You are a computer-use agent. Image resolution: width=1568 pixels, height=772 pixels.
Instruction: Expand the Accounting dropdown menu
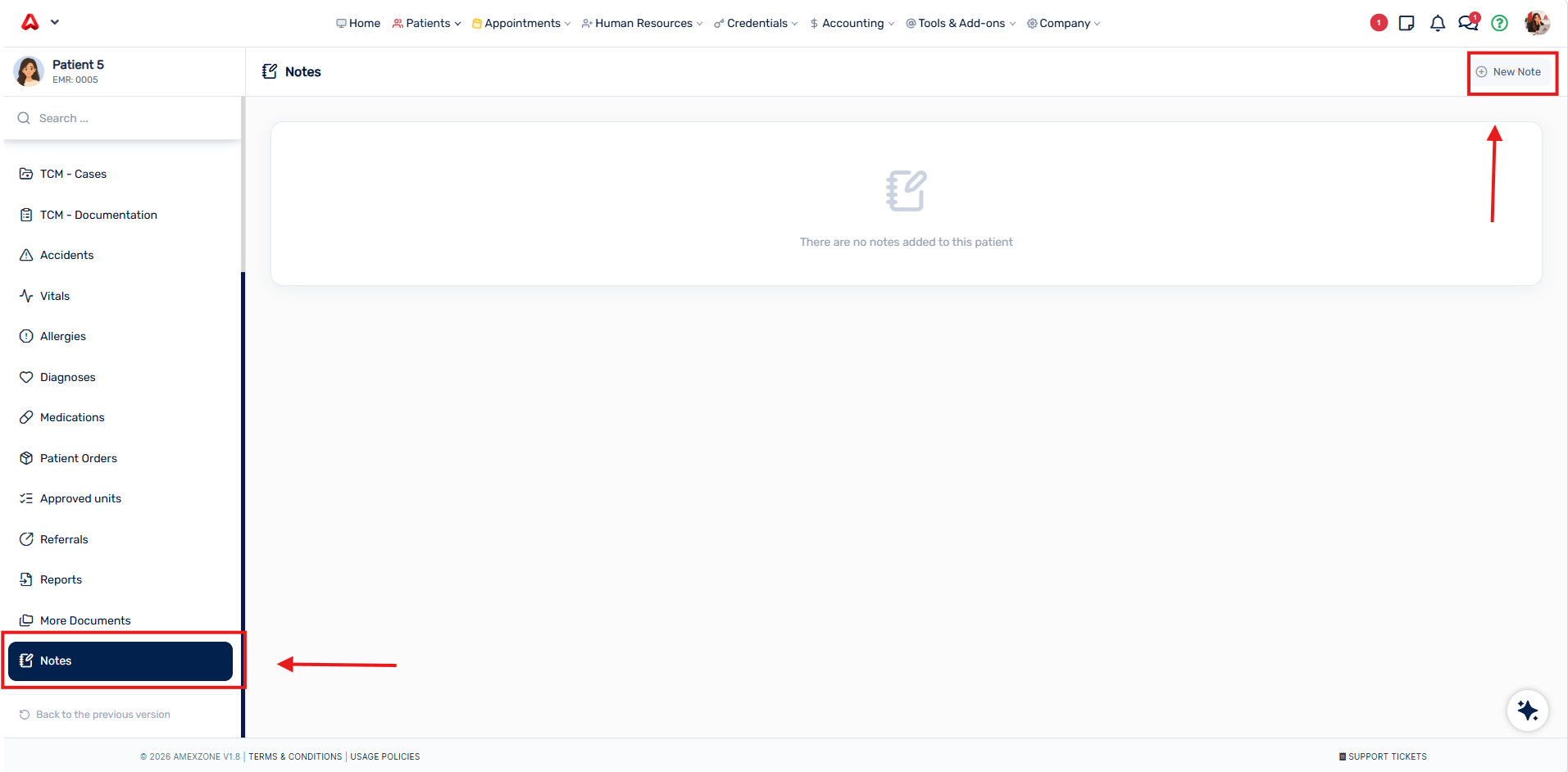pos(852,23)
